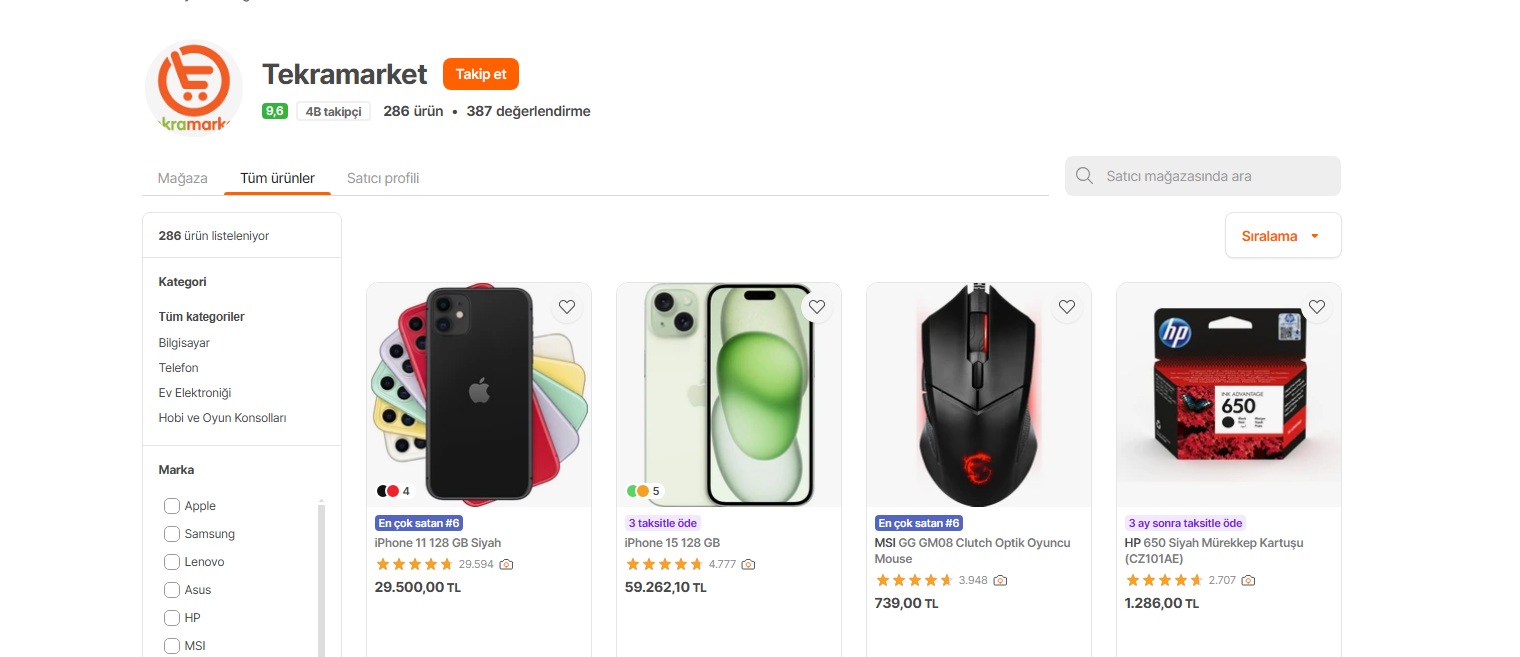The width and height of the screenshot is (1520, 657).
Task: Tick the Lenovo brand checkbox
Action: tap(172, 562)
